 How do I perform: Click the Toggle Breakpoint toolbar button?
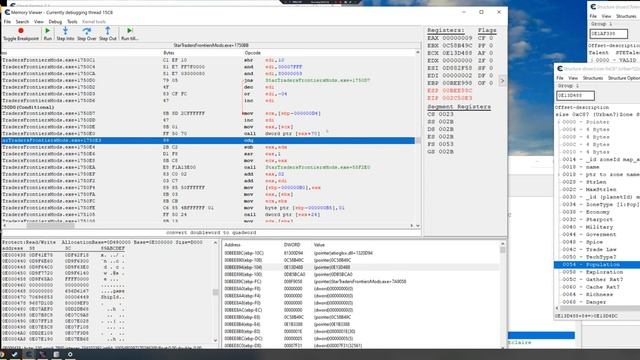(x=21, y=34)
